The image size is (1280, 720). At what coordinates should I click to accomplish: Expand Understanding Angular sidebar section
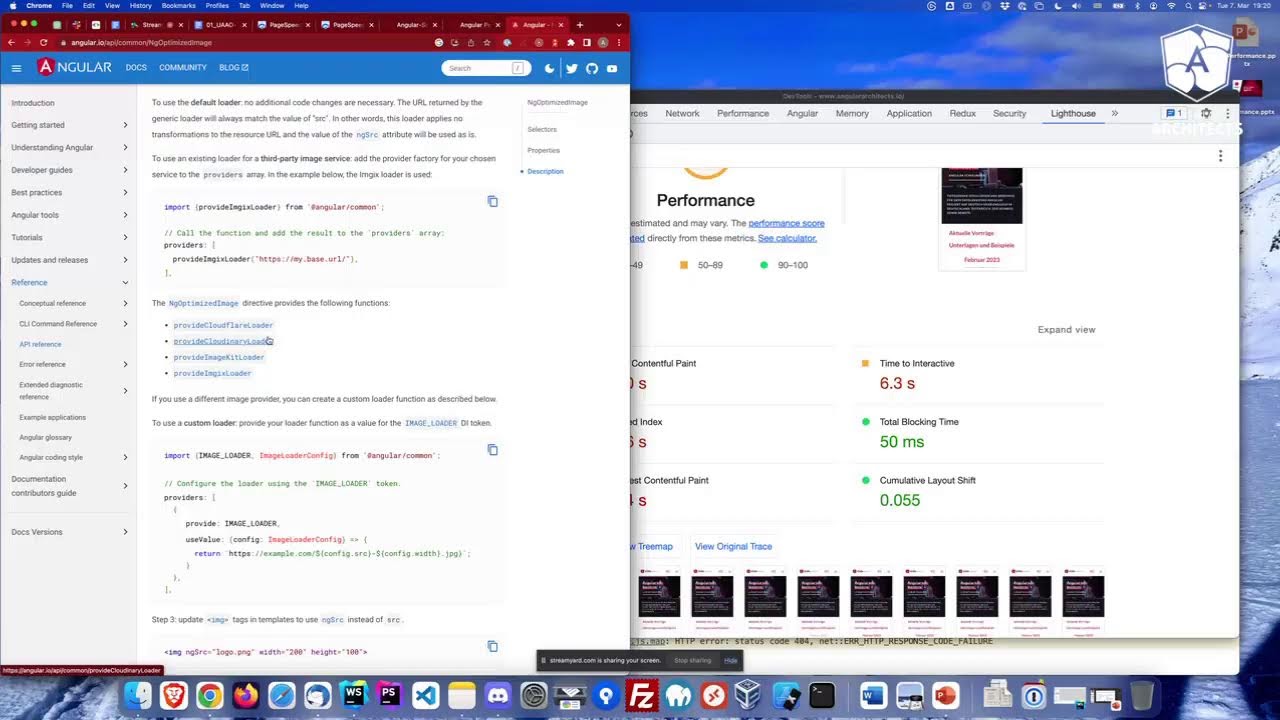pos(125,147)
